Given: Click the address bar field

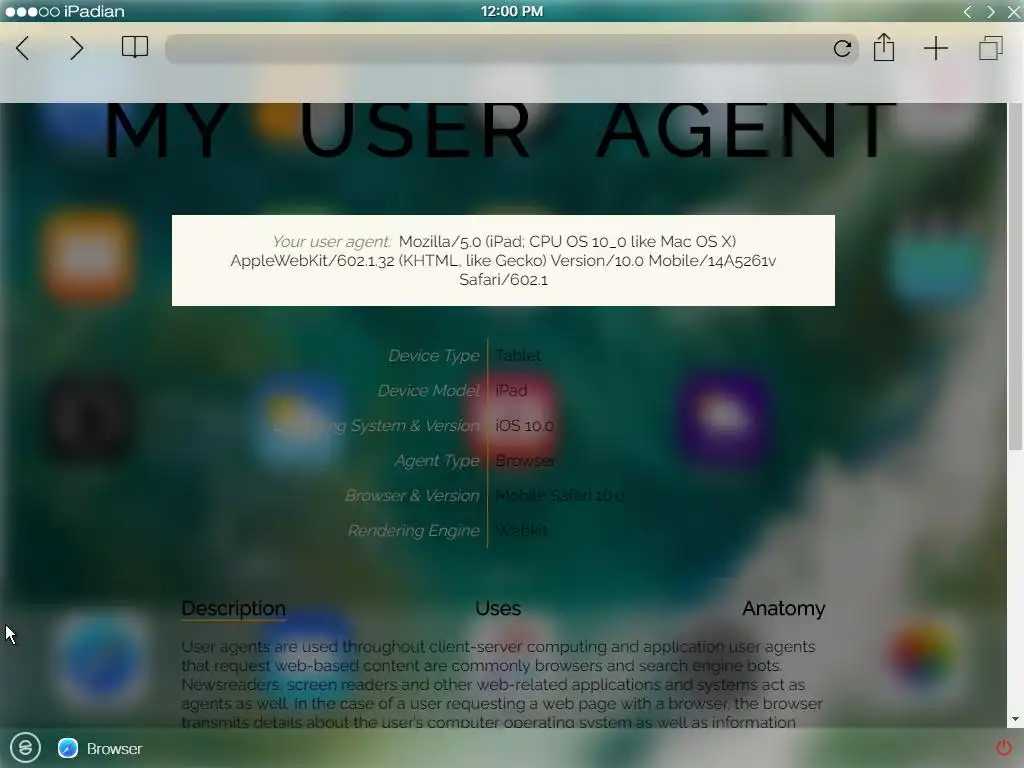Looking at the screenshot, I should 511,48.
